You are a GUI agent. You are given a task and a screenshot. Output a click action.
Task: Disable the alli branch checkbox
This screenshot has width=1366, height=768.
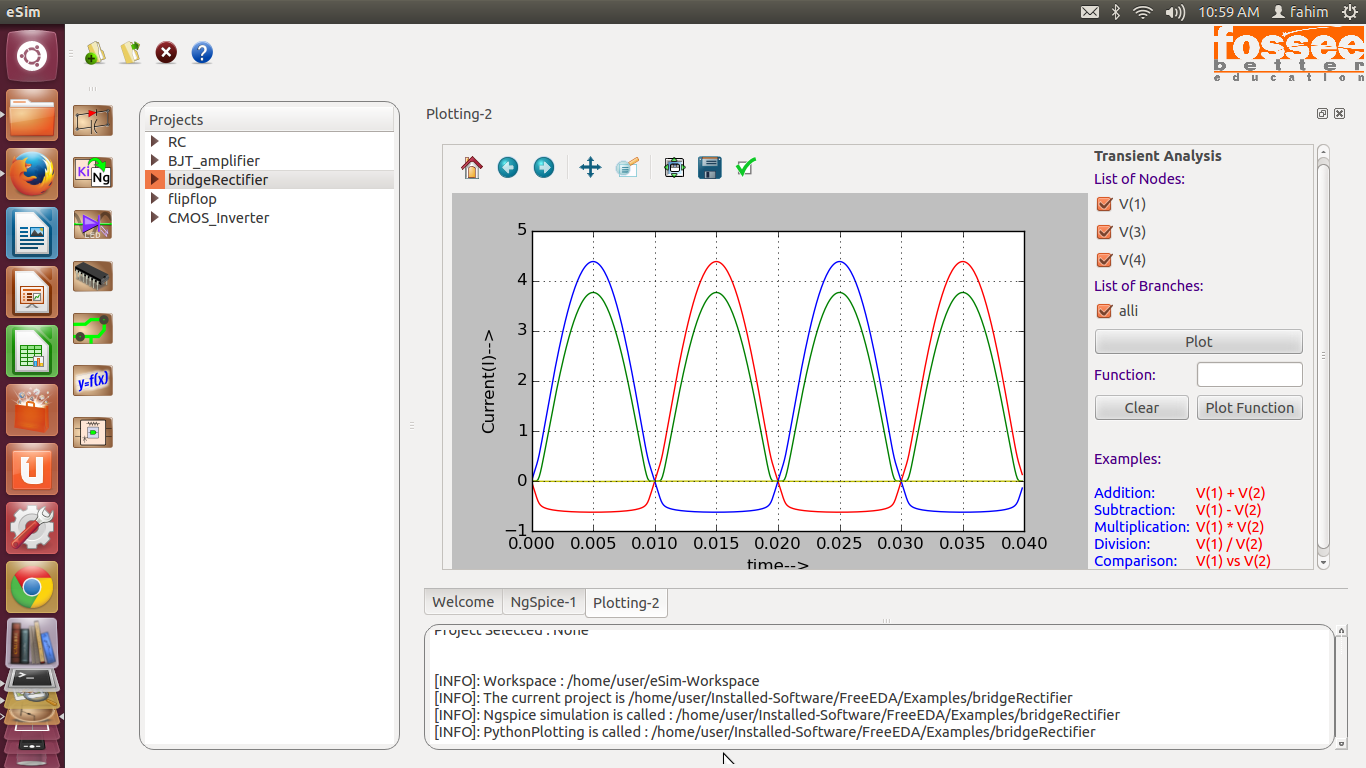[x=1105, y=311]
